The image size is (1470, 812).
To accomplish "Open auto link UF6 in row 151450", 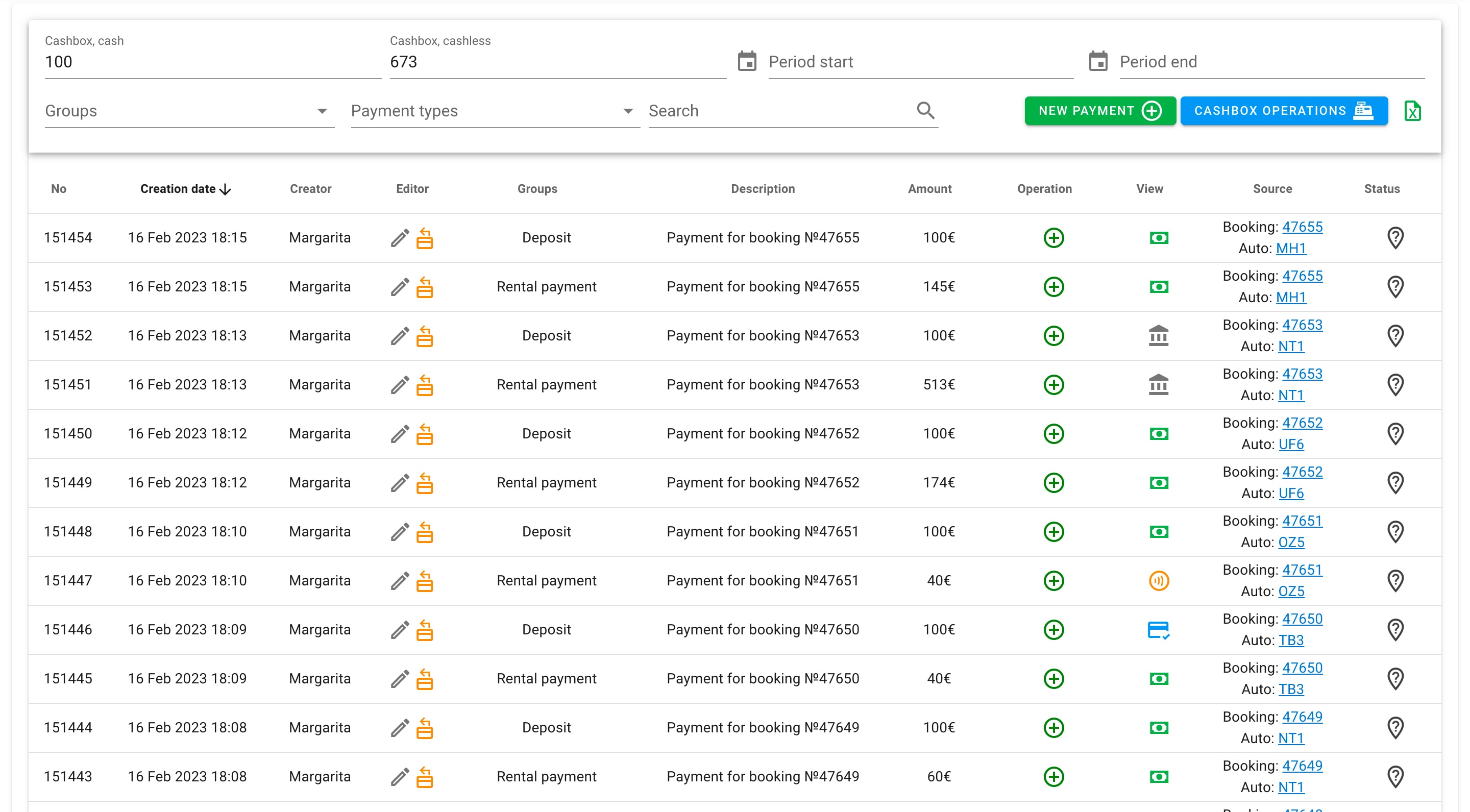I will point(1291,445).
